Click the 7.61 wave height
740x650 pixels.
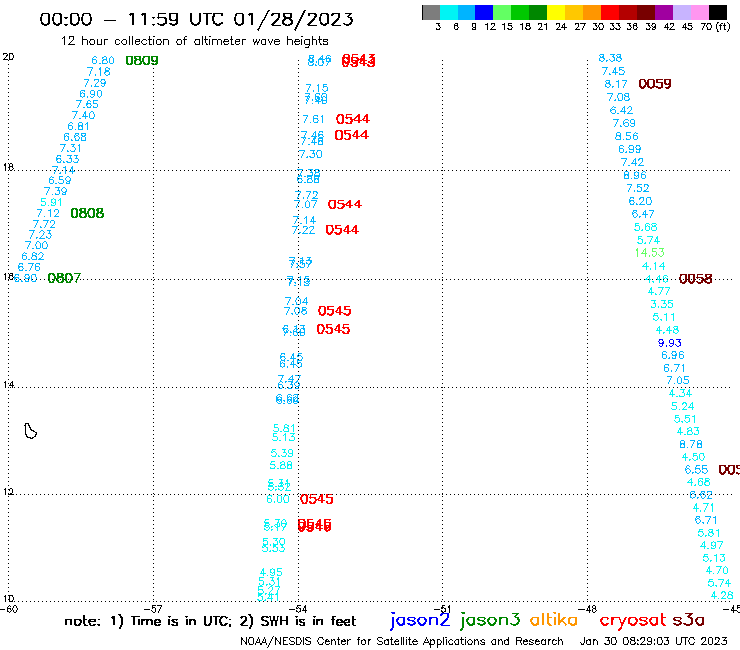313,119
